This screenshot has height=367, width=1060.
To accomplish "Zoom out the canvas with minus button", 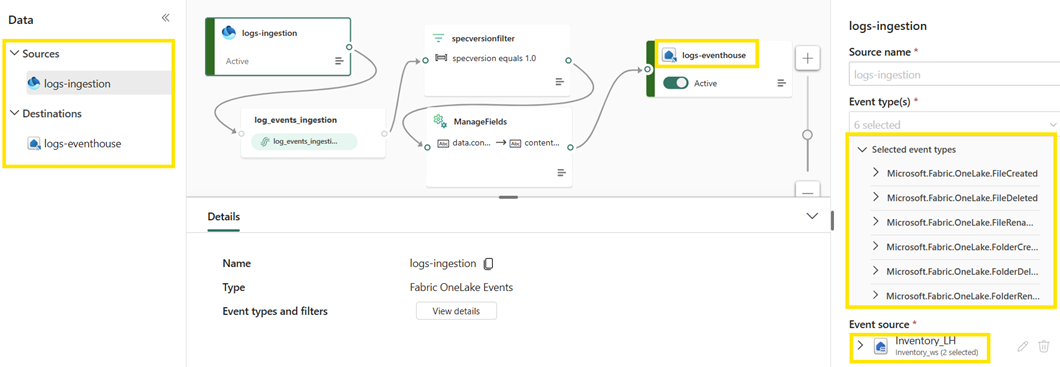I will [806, 191].
